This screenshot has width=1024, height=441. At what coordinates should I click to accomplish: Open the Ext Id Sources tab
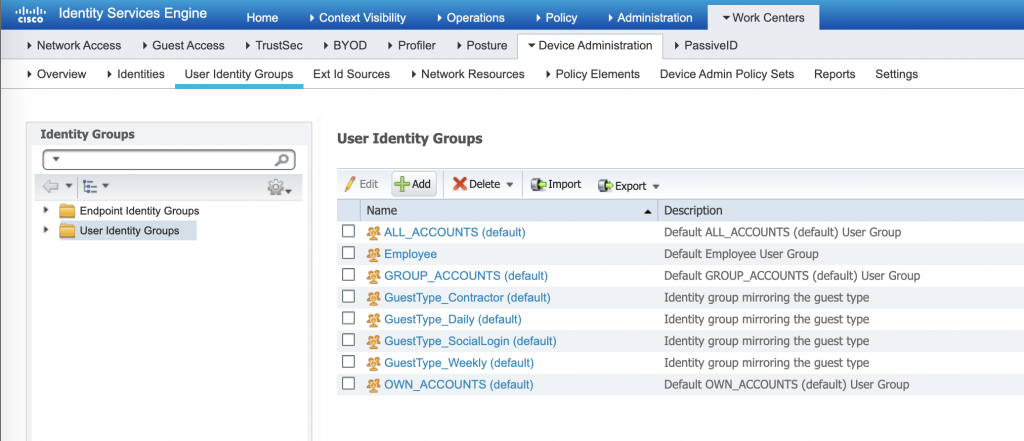point(351,74)
